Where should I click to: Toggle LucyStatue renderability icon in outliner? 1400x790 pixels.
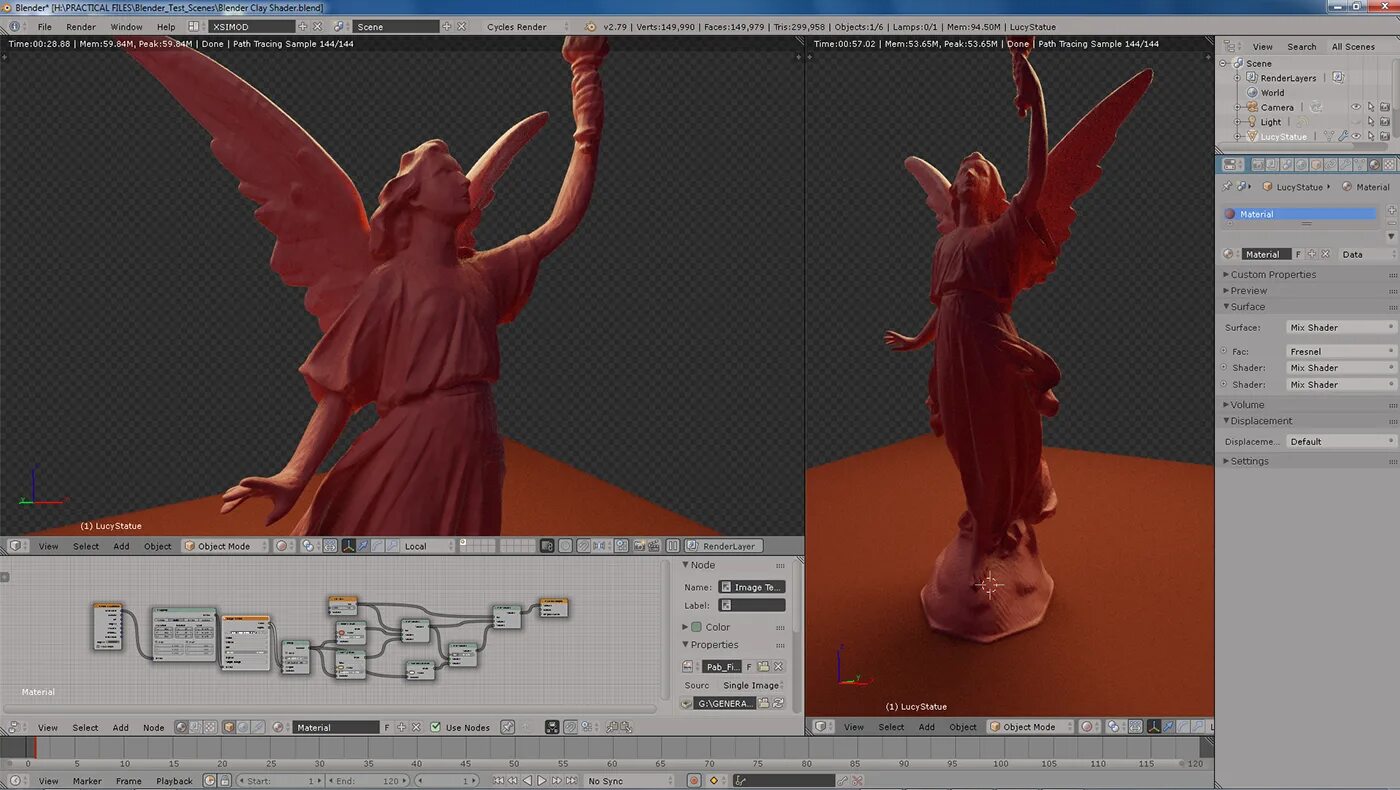(x=1385, y=137)
